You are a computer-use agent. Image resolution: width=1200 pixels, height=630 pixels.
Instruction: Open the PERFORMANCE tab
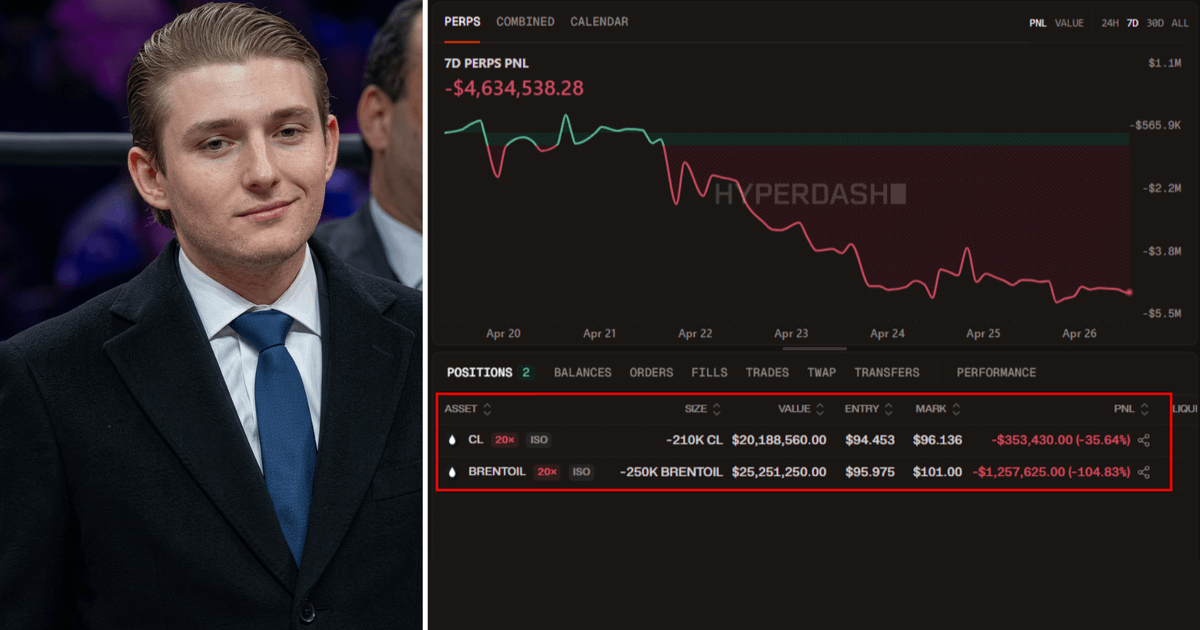click(x=996, y=372)
